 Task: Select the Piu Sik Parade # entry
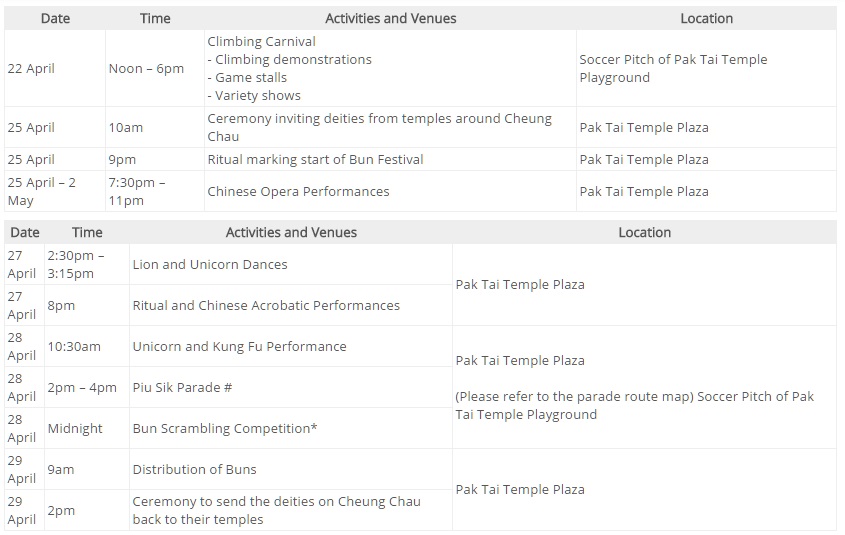[x=182, y=387]
